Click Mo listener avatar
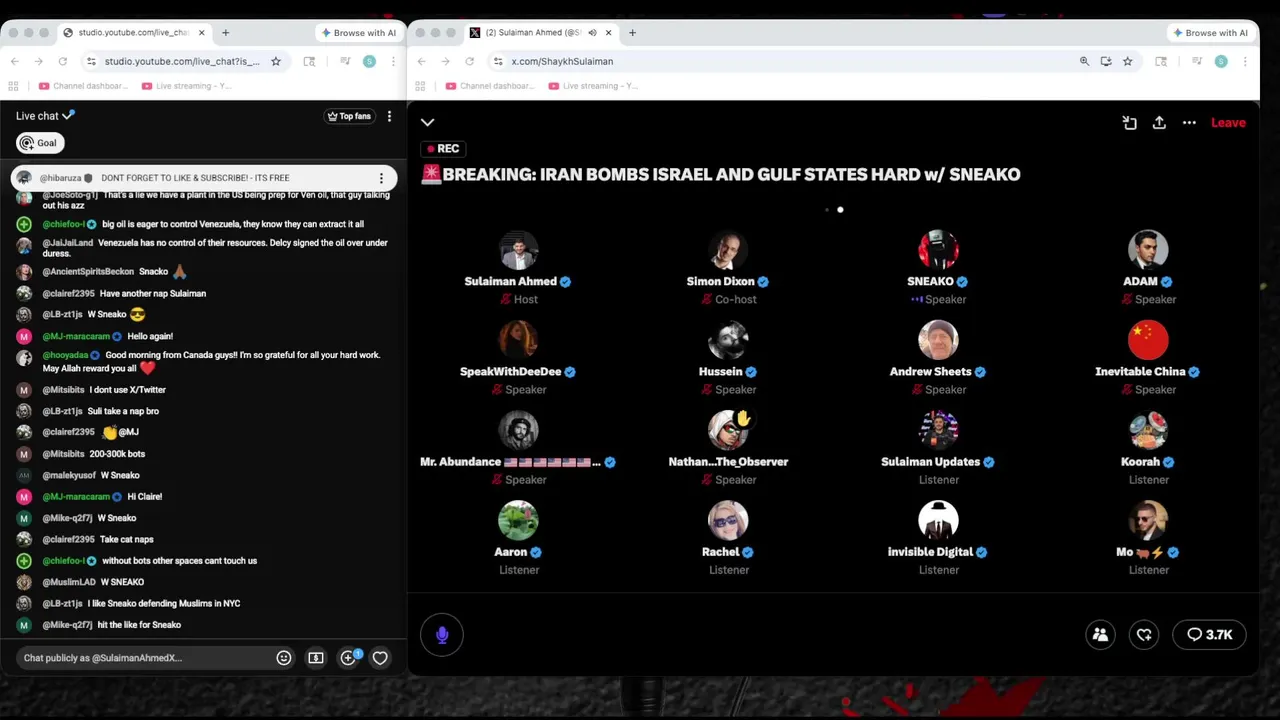 [x=1148, y=520]
